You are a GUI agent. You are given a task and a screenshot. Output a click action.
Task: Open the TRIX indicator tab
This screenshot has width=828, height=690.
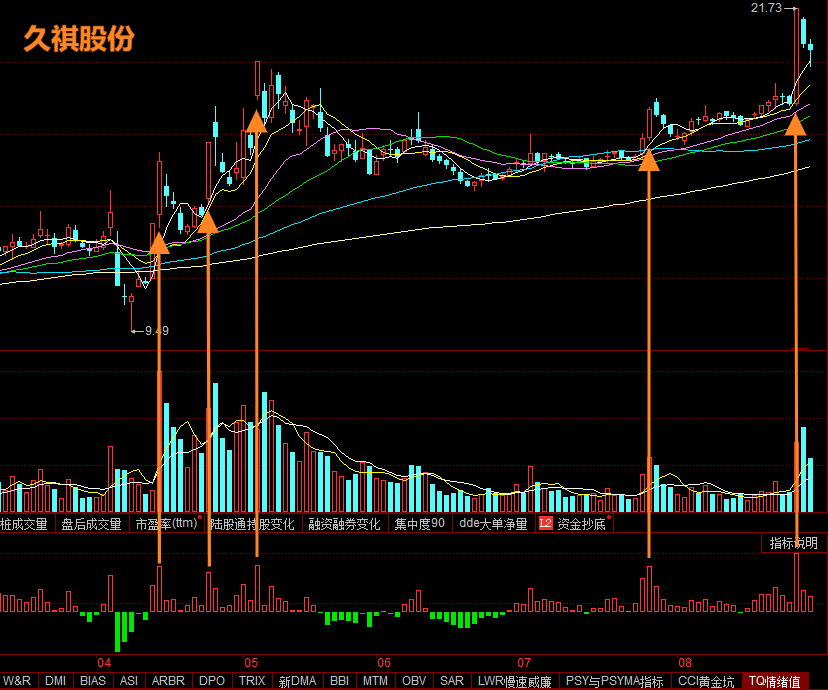[x=252, y=681]
